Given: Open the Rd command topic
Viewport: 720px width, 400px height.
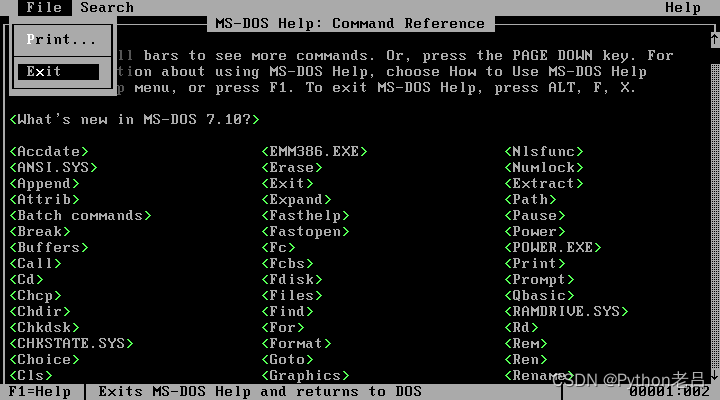Looking at the screenshot, I should coord(522,328).
